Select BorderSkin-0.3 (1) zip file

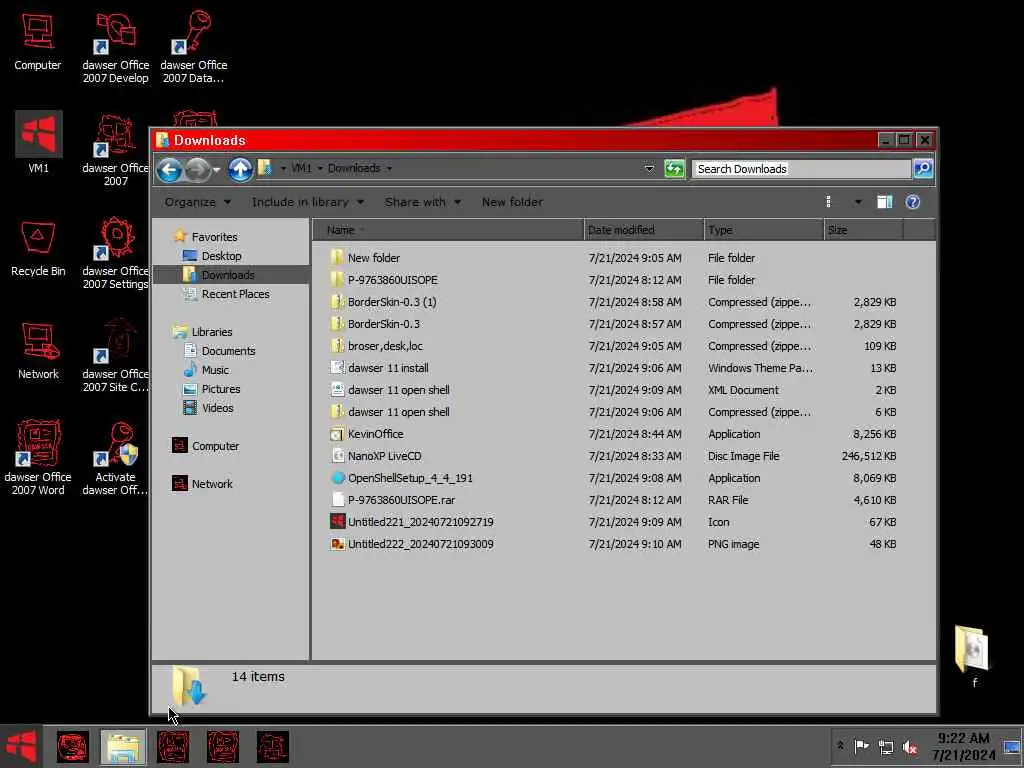(x=614, y=302)
